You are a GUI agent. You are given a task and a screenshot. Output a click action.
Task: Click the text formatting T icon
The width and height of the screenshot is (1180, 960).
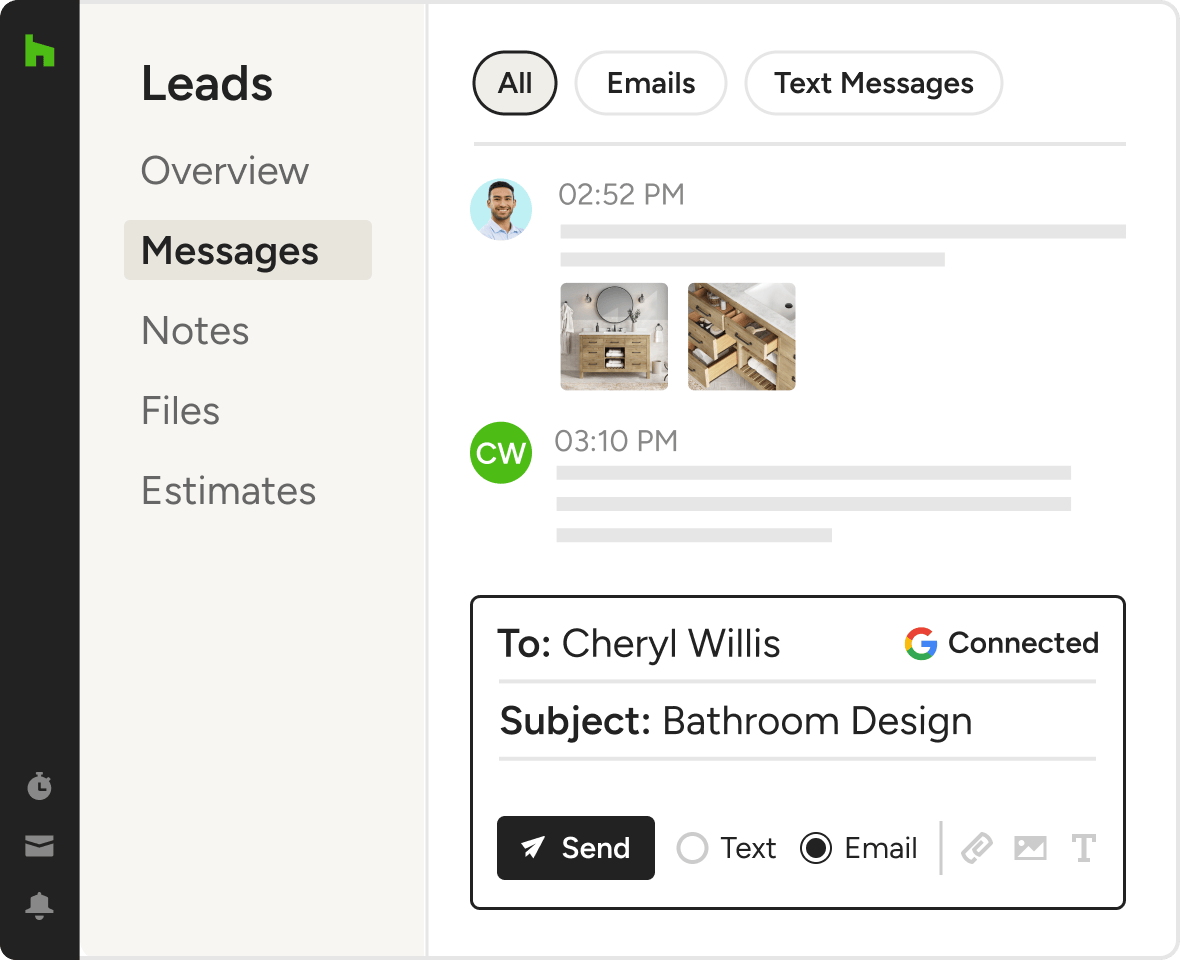(1083, 848)
